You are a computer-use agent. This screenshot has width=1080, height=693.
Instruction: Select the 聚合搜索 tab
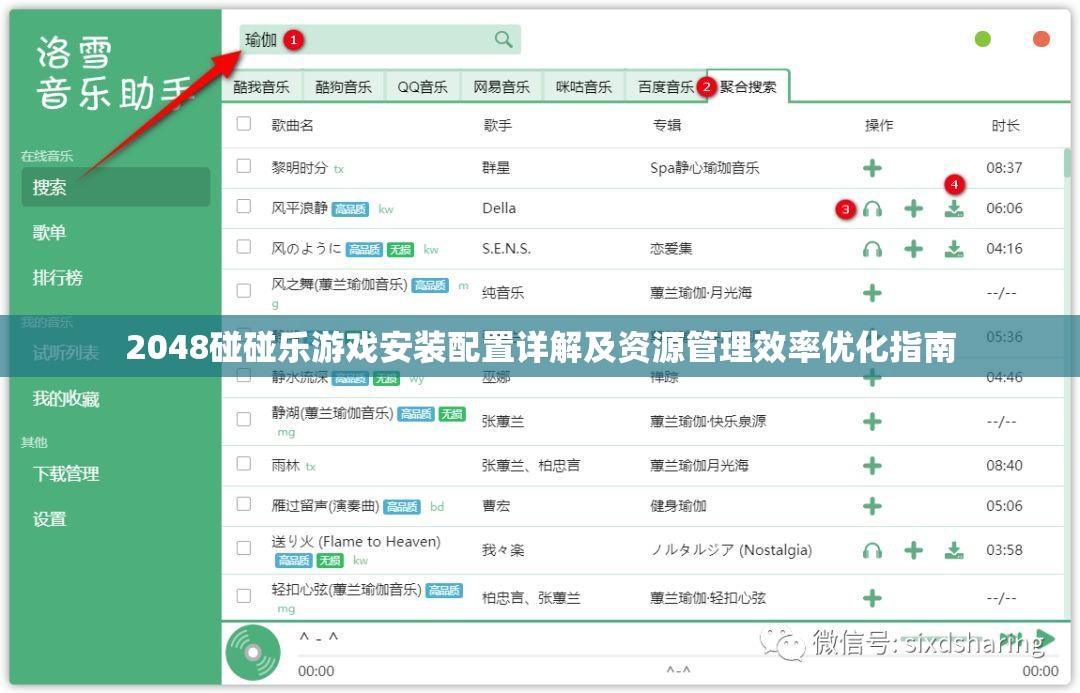click(x=748, y=87)
